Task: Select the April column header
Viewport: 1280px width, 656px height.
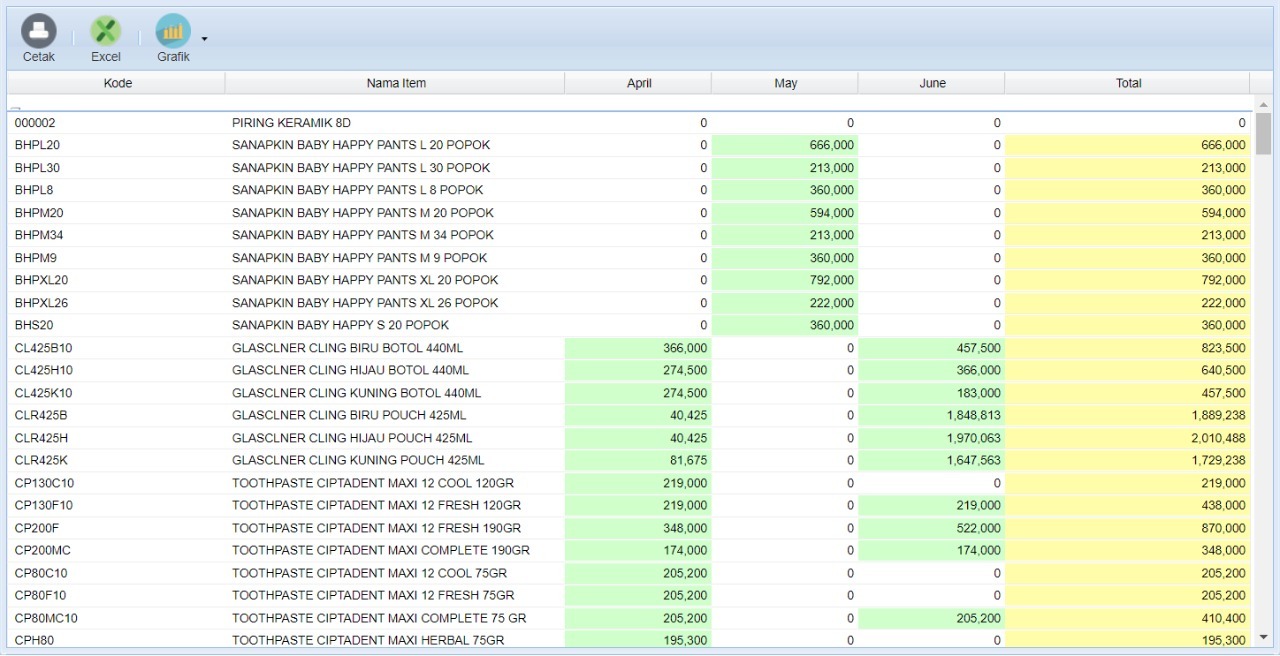Action: point(639,83)
